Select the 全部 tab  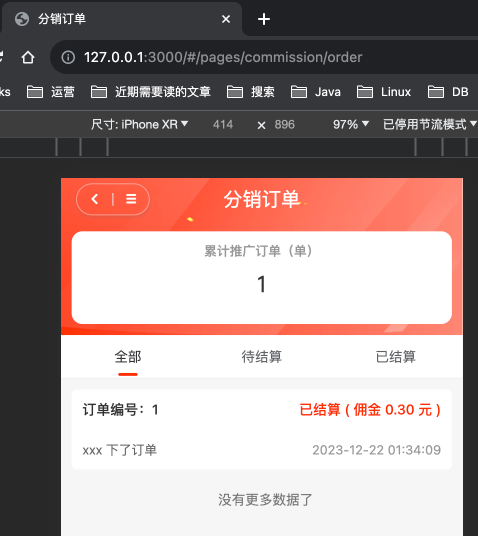[x=128, y=357]
